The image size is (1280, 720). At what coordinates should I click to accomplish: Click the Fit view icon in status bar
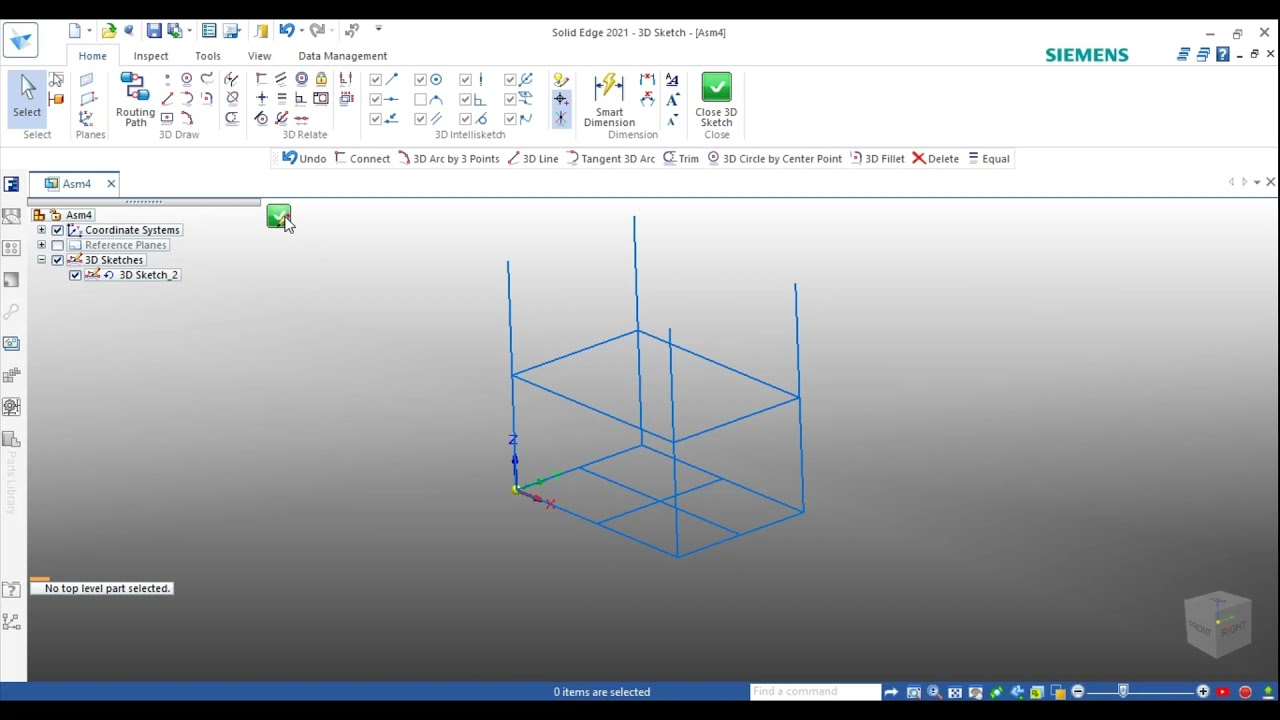click(955, 692)
